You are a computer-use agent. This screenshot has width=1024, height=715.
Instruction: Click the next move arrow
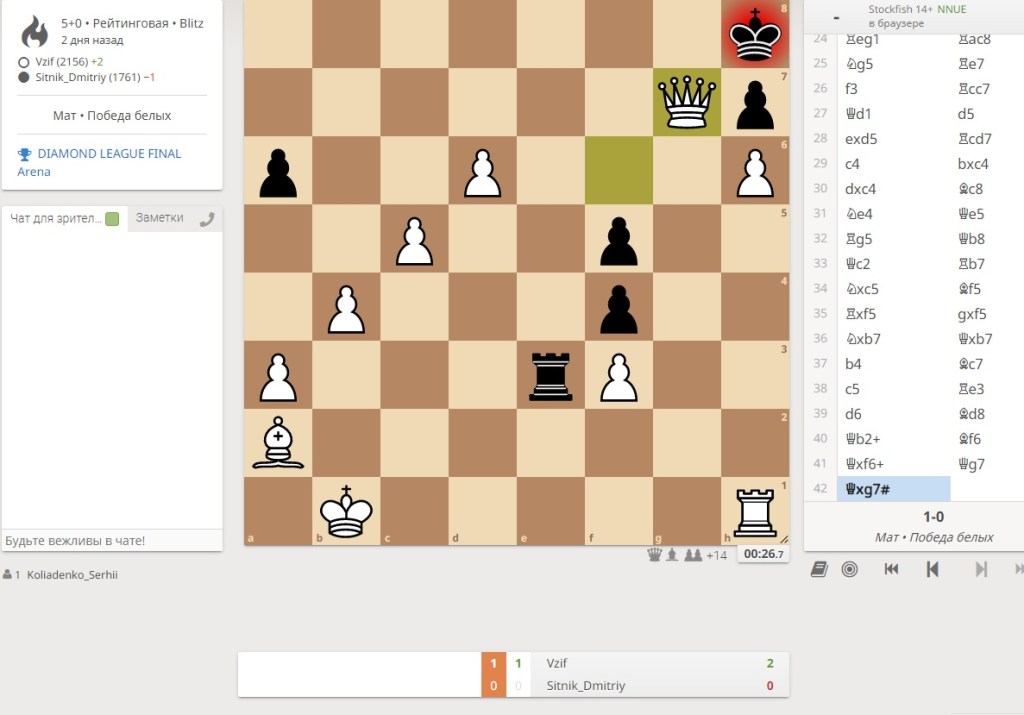[x=981, y=569]
